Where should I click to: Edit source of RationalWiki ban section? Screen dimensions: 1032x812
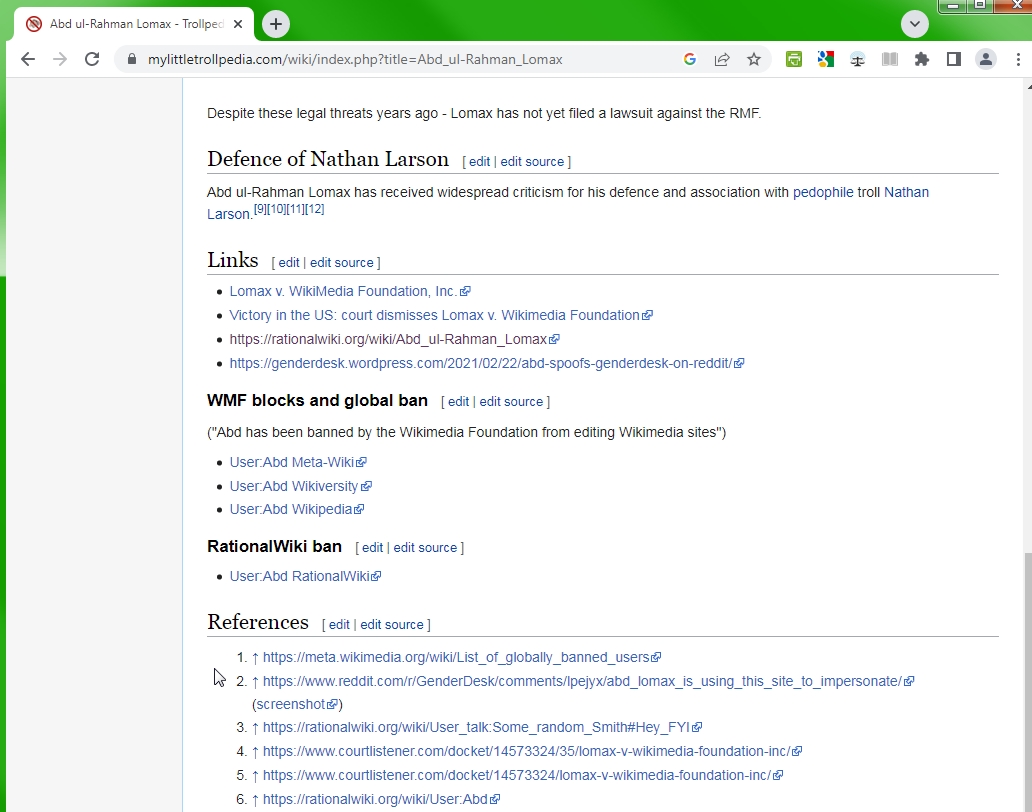(x=425, y=548)
